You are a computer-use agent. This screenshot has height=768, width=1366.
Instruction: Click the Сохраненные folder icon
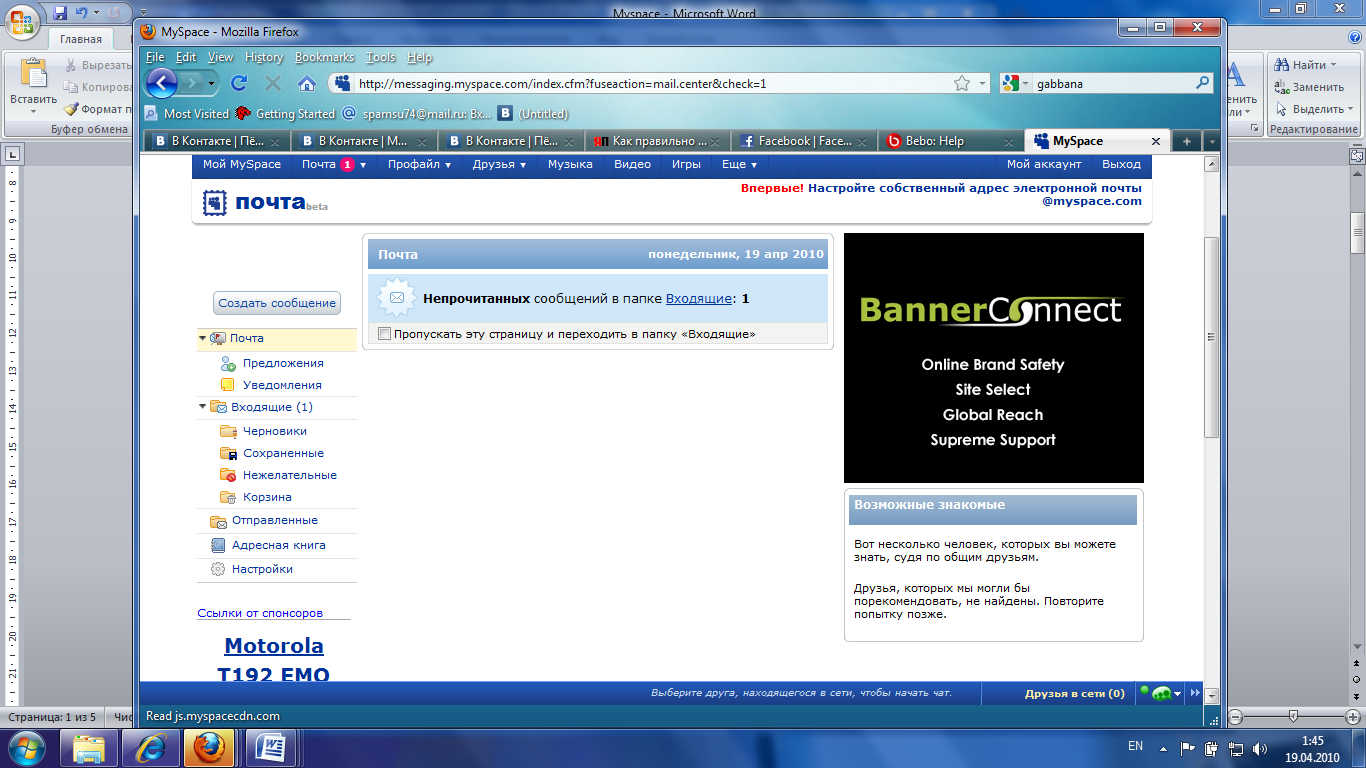tap(227, 453)
